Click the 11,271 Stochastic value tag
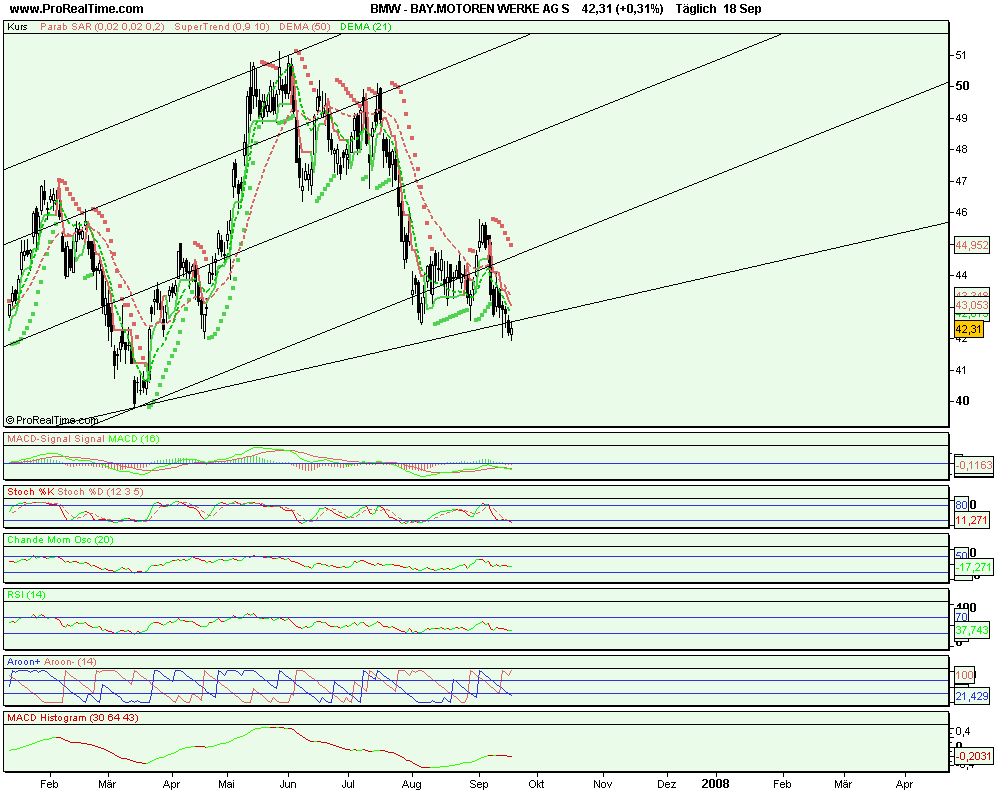This screenshot has height=800, width=1000. point(971,521)
